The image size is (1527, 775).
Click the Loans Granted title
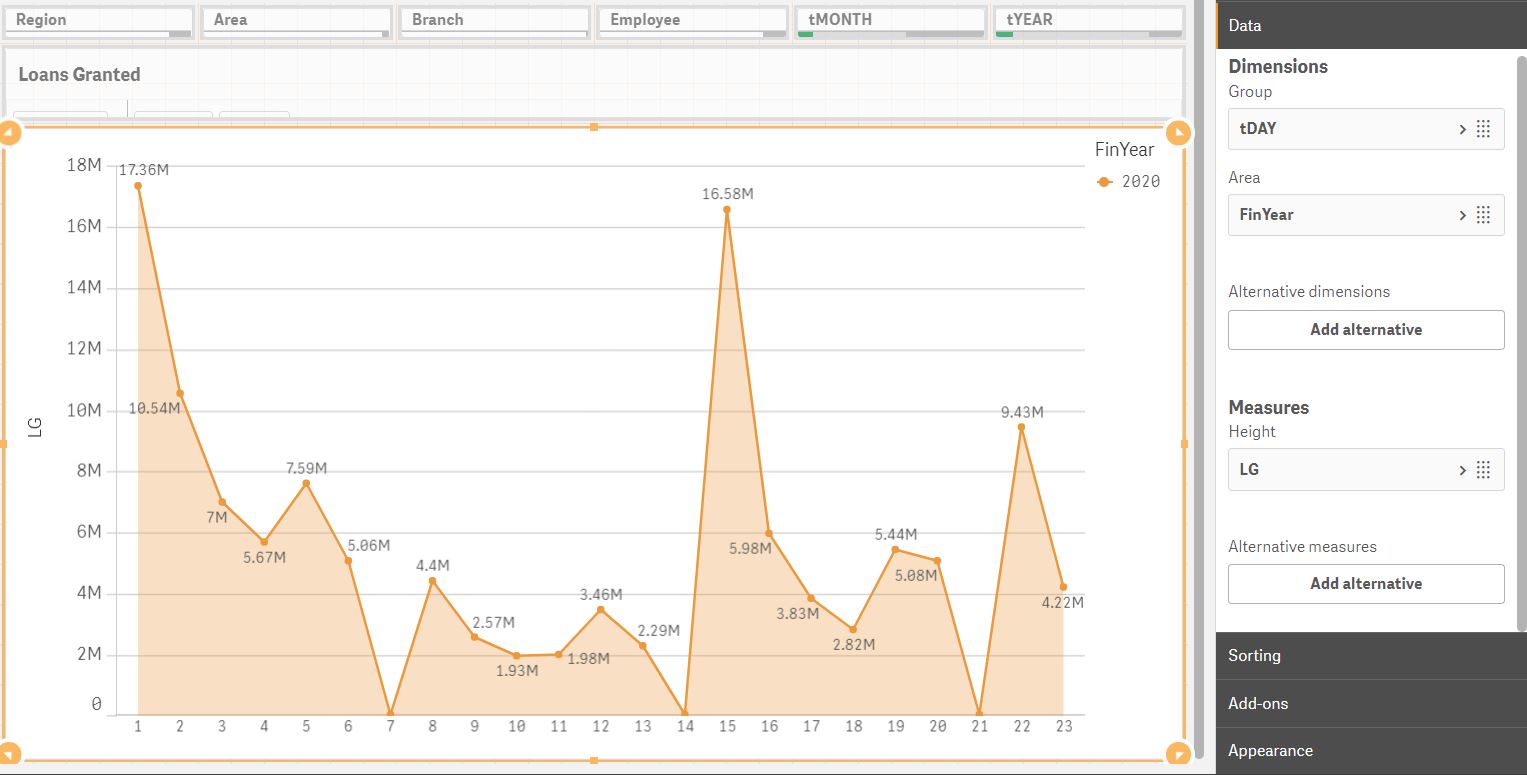(x=79, y=74)
